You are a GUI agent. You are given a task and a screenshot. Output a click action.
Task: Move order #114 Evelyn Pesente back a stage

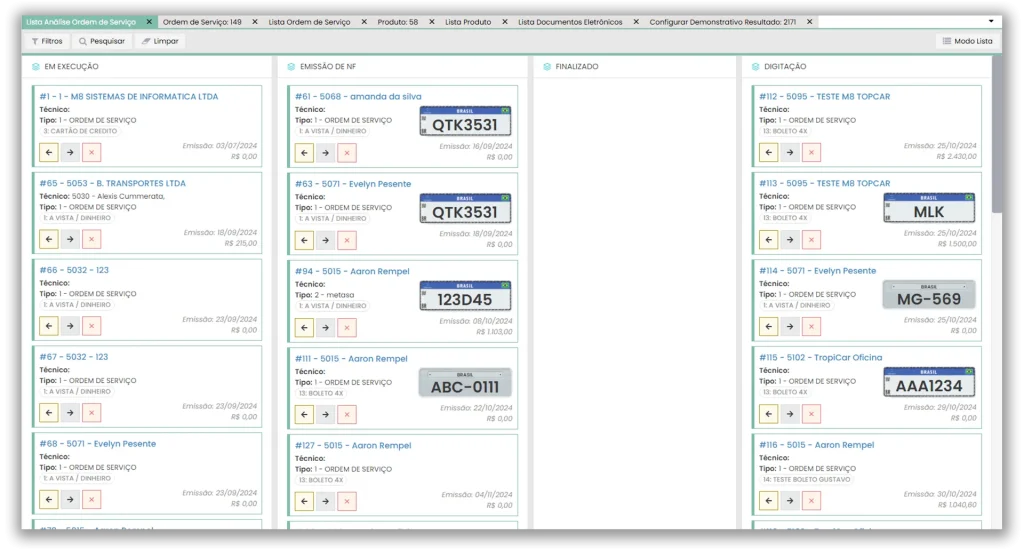coord(768,327)
